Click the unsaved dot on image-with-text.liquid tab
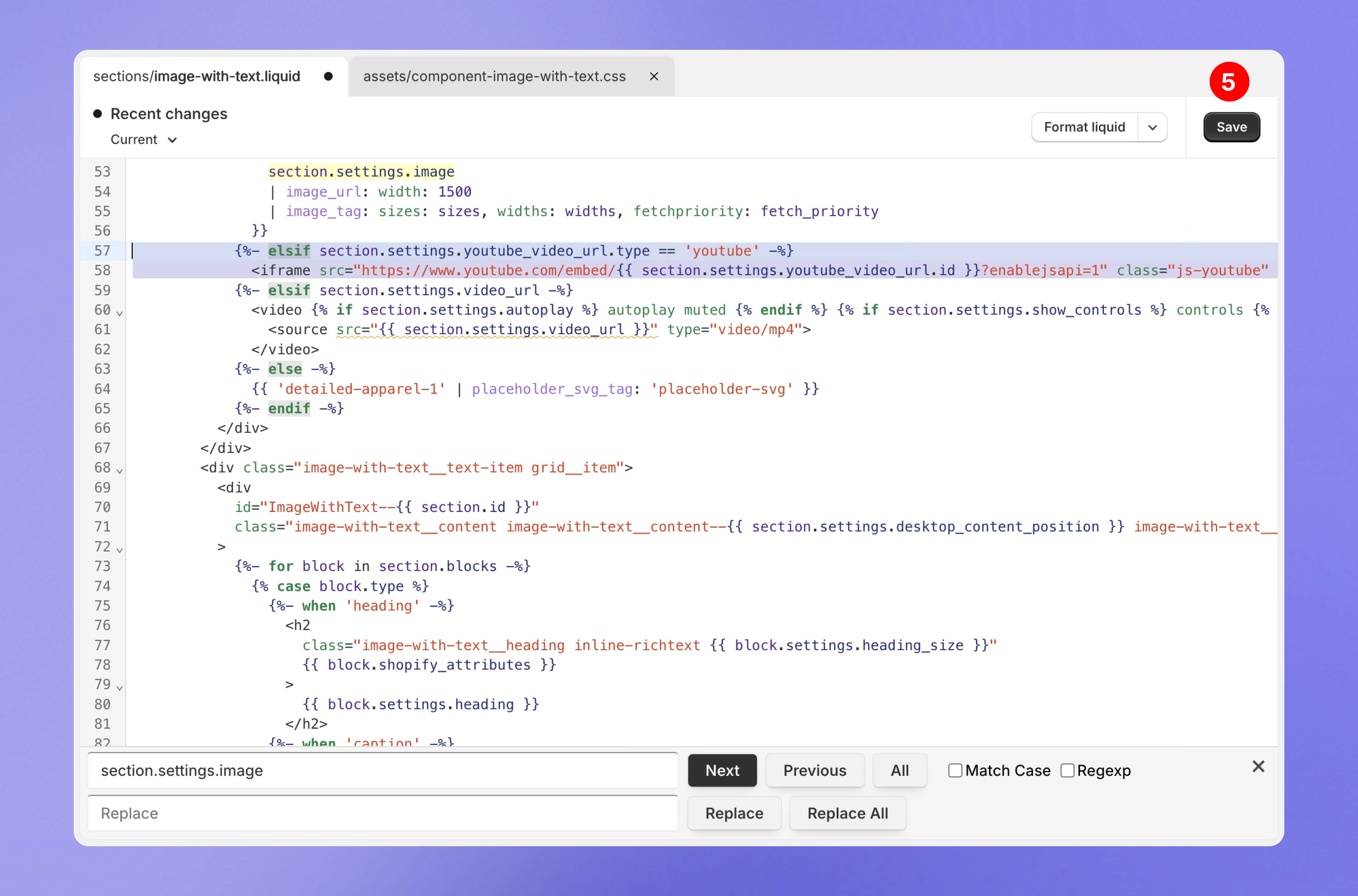Screen dimensions: 1358x896 (328, 76)
